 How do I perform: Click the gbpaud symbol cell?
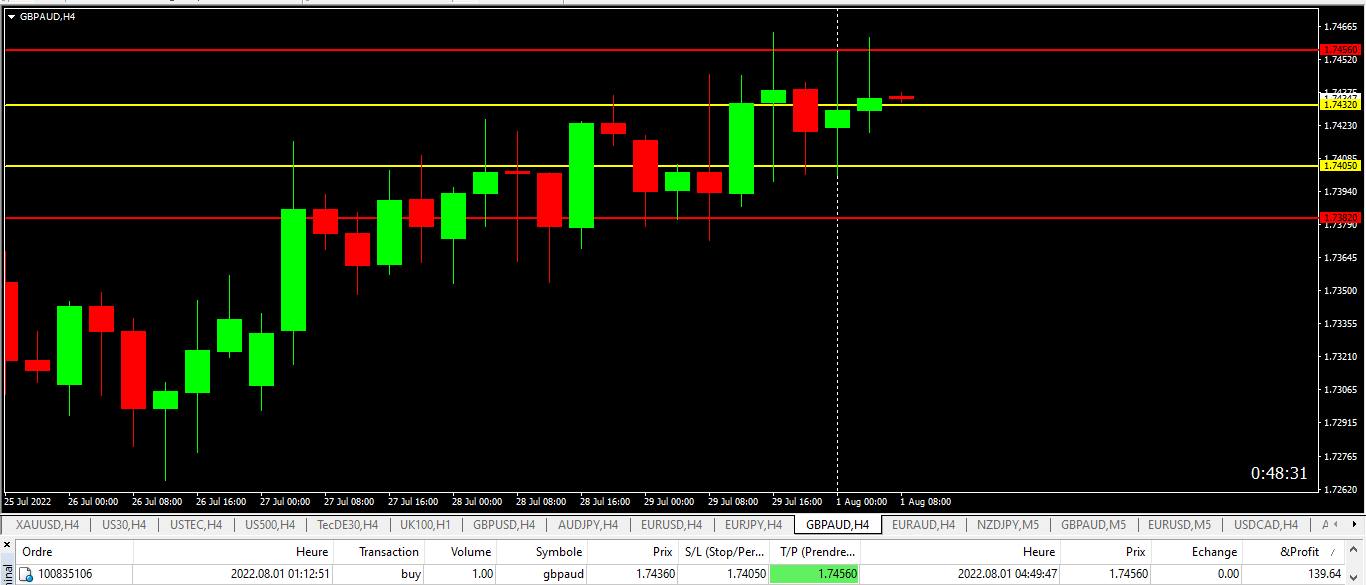(x=561, y=574)
